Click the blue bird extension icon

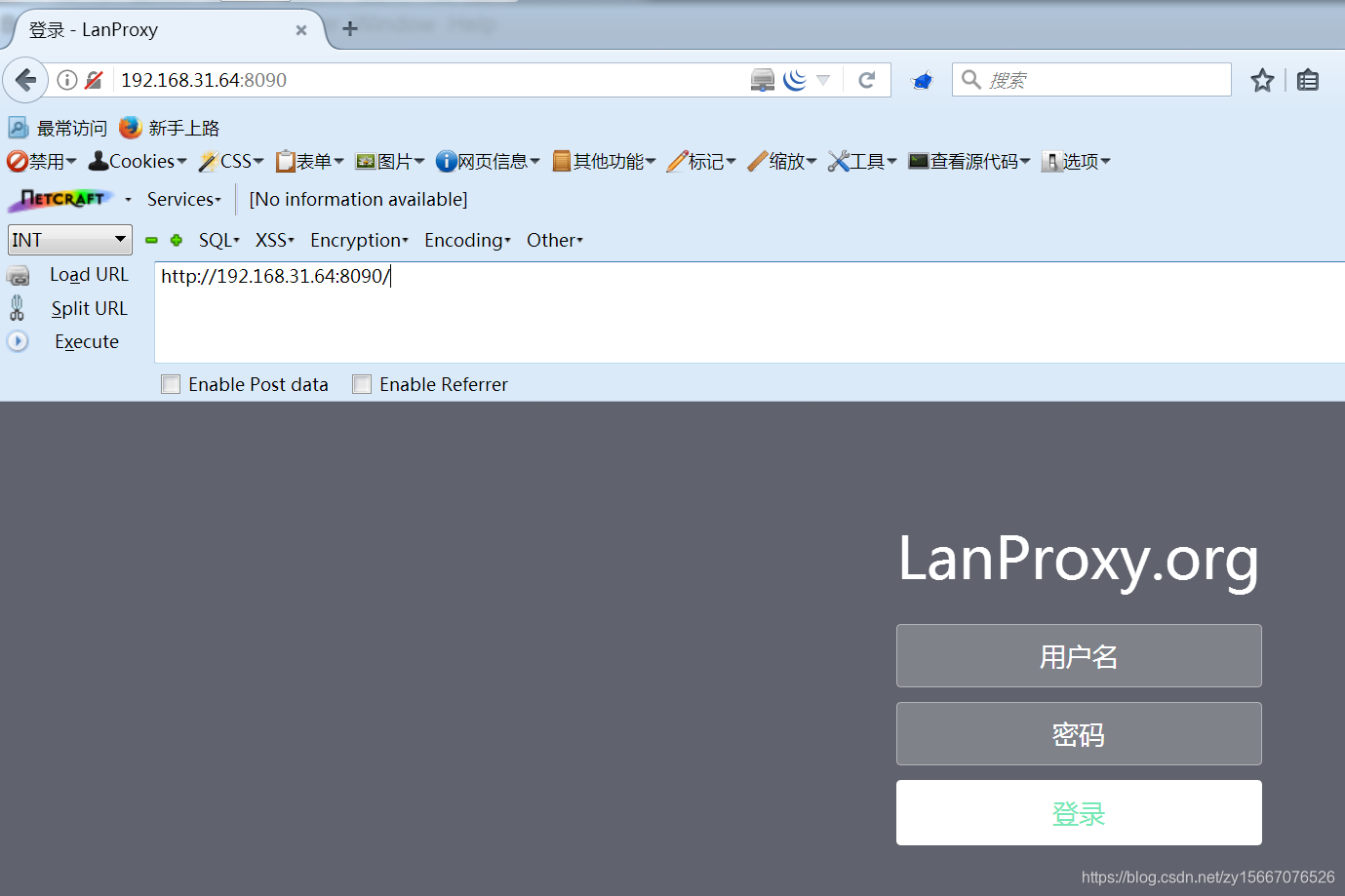click(x=922, y=80)
